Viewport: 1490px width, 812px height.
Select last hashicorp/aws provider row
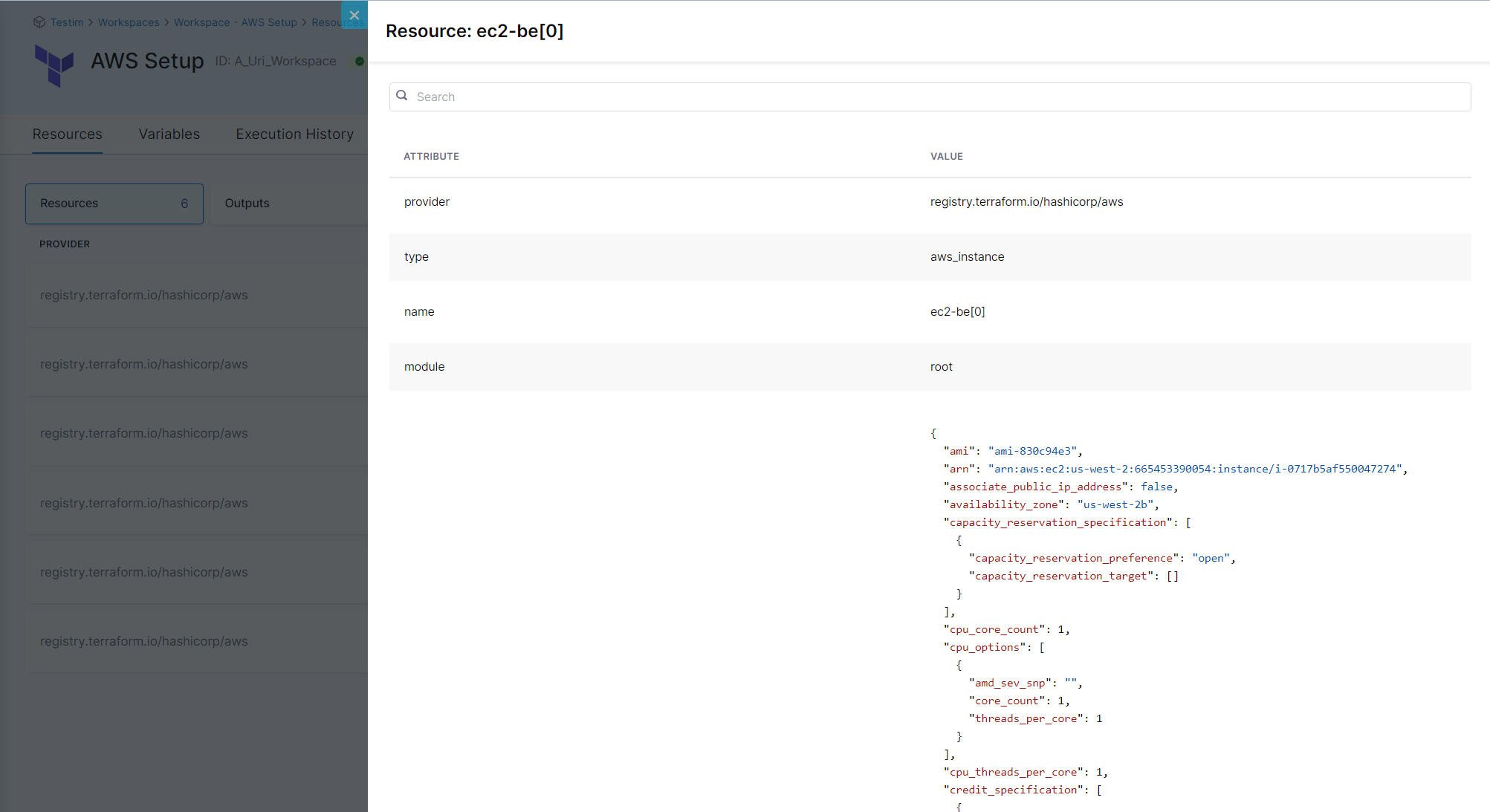(x=144, y=642)
